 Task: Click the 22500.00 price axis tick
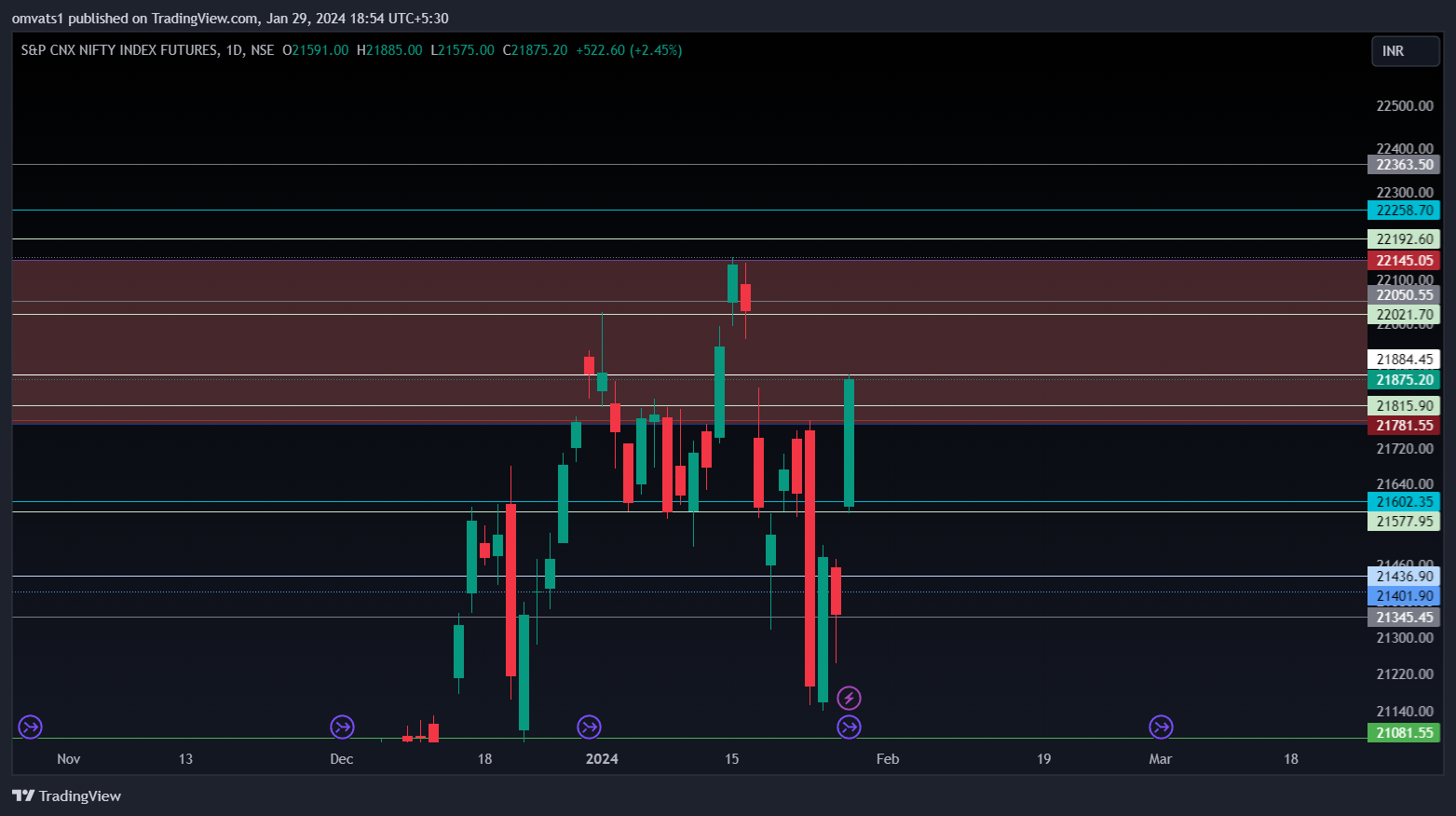pyautogui.click(x=1405, y=106)
